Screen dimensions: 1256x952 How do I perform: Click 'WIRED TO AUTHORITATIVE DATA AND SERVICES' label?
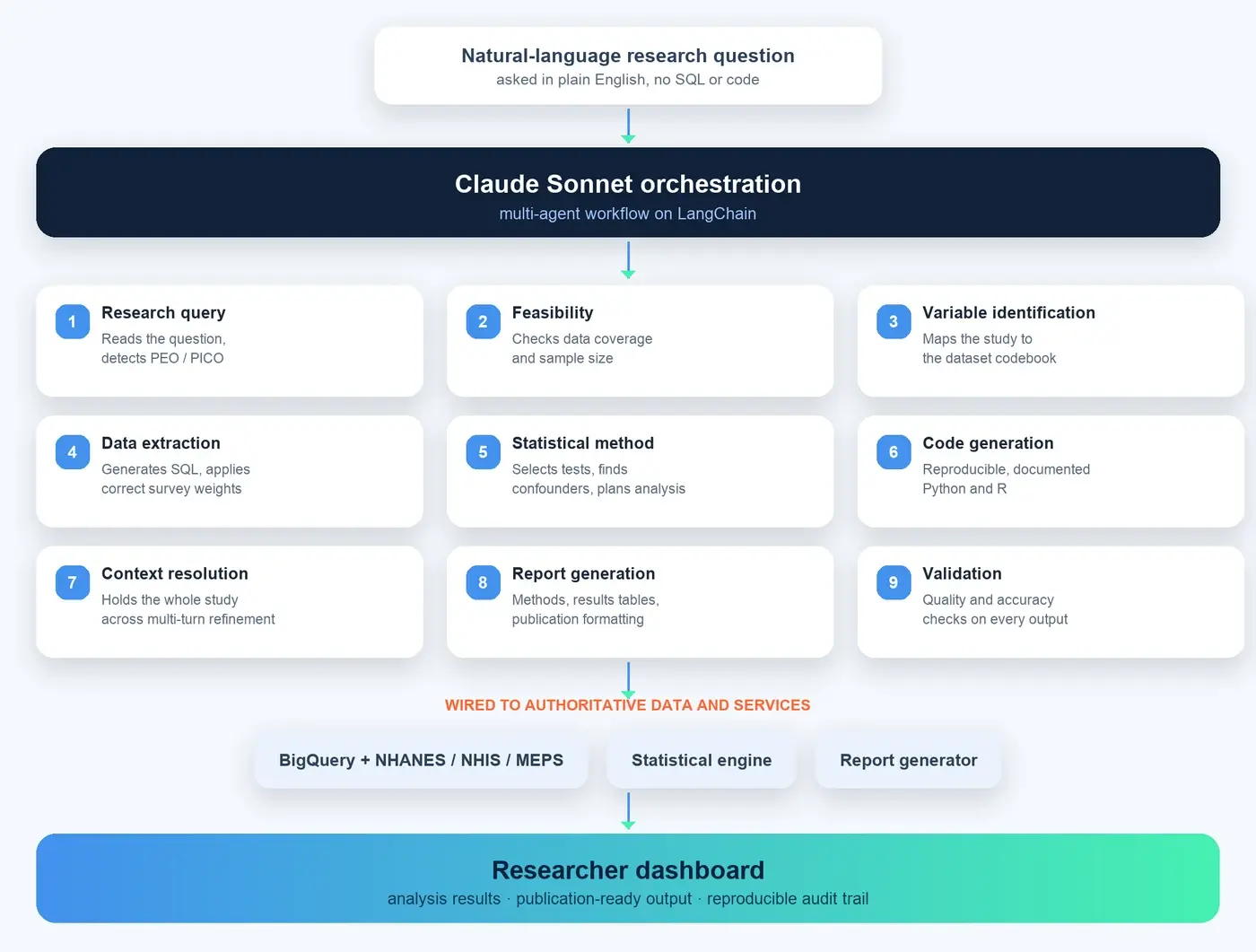[x=628, y=705]
